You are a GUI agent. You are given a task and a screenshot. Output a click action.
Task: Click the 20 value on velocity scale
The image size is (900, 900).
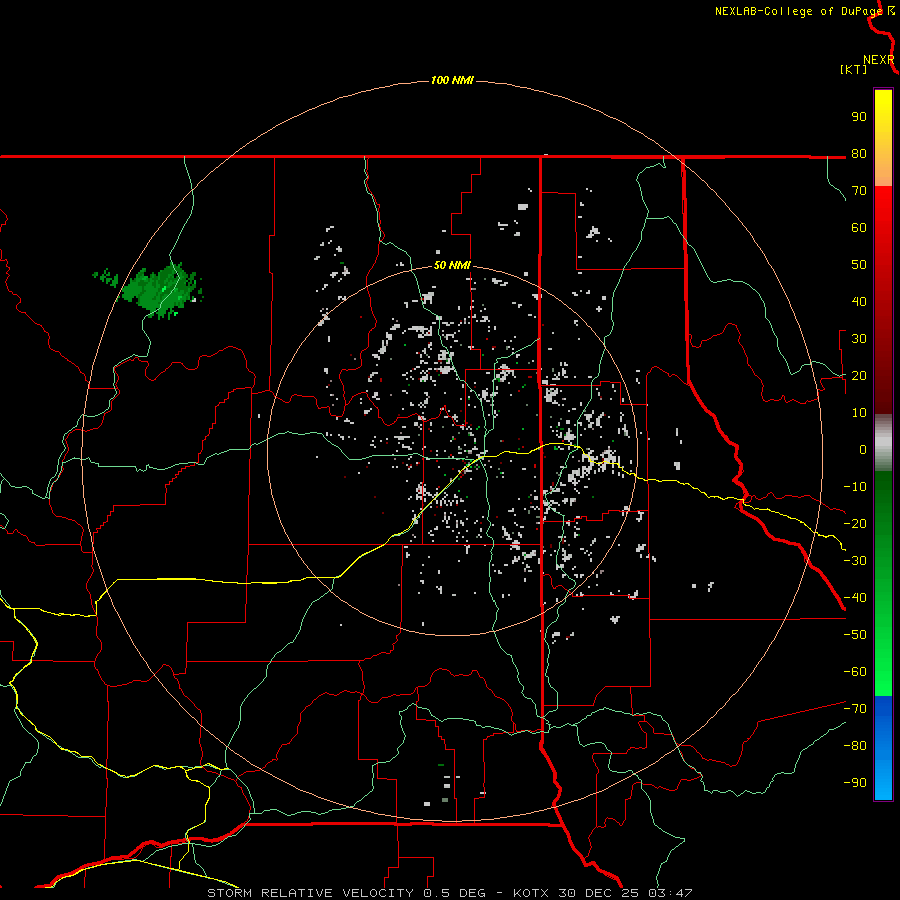click(x=859, y=376)
